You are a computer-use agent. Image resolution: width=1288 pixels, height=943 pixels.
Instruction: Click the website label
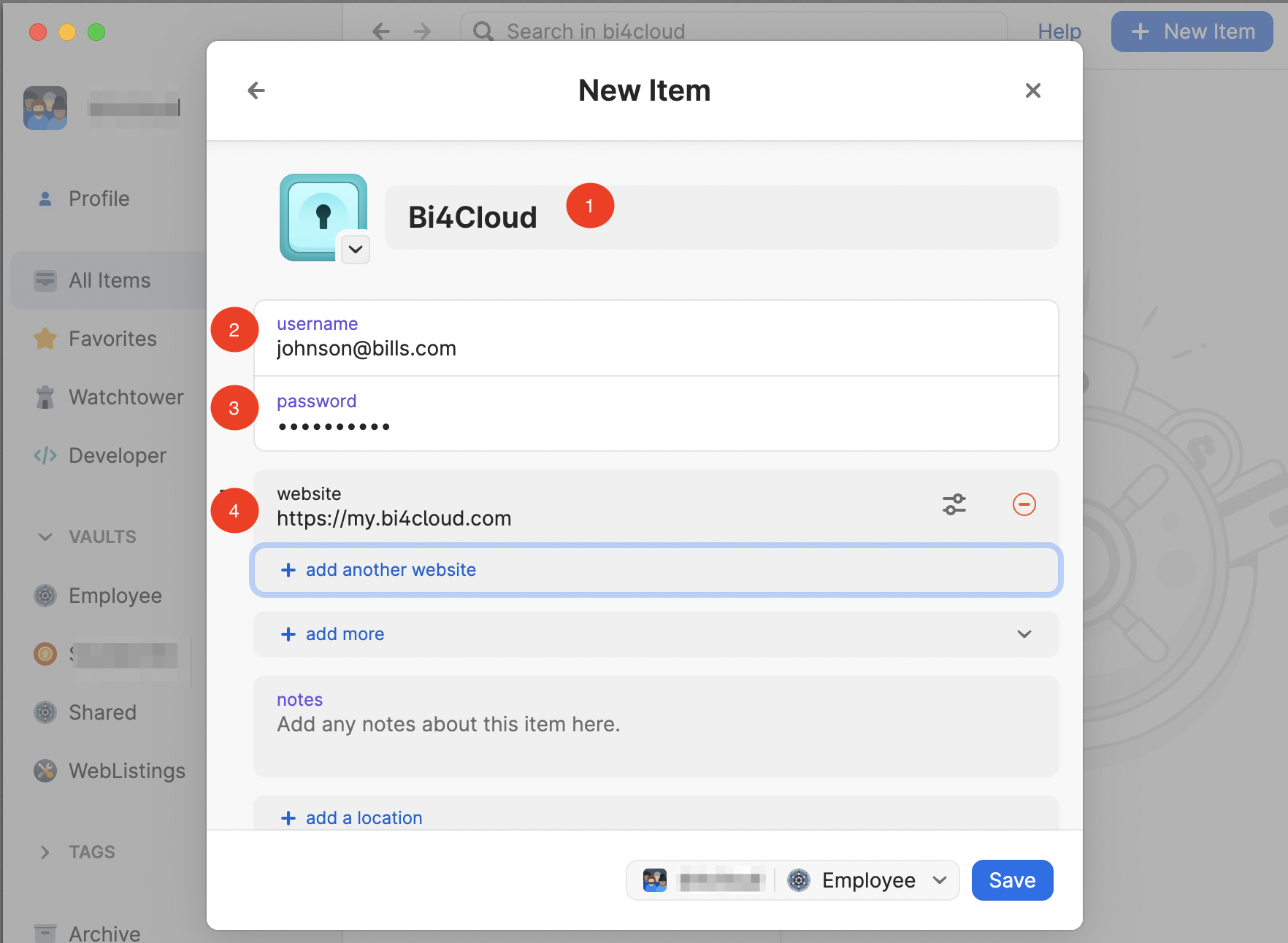(309, 494)
